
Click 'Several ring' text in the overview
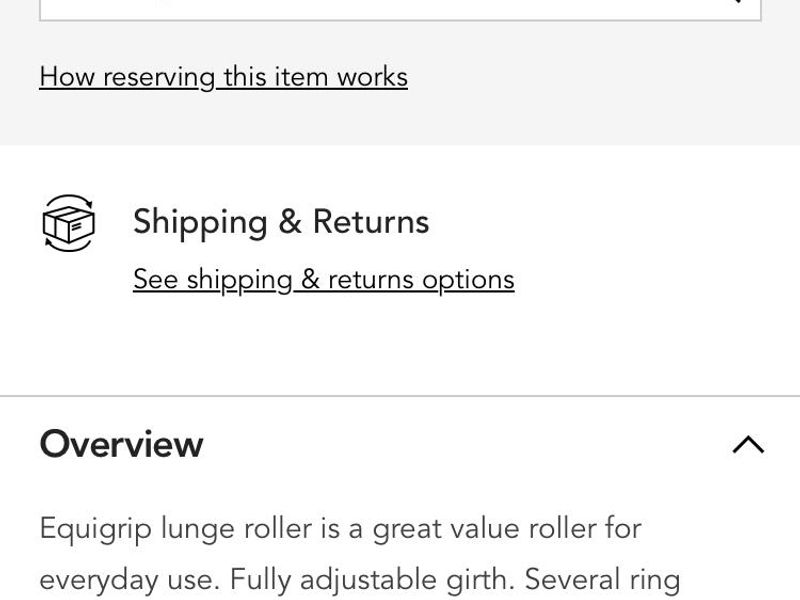603,580
